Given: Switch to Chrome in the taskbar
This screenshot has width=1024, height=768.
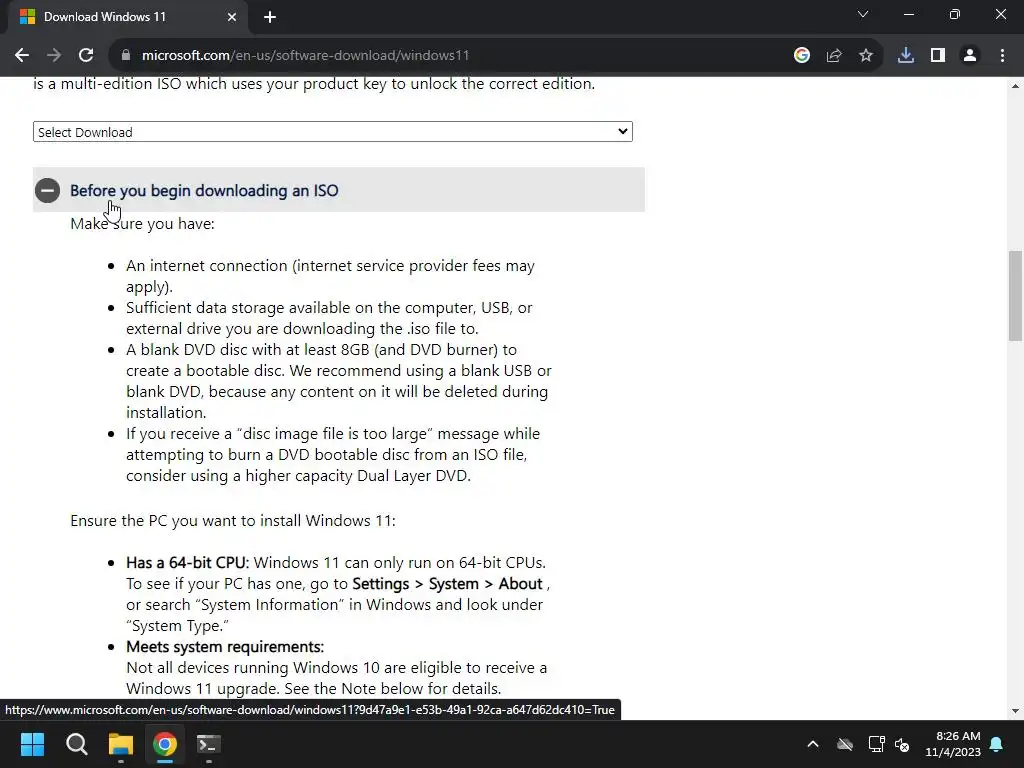Looking at the screenshot, I should click(165, 744).
